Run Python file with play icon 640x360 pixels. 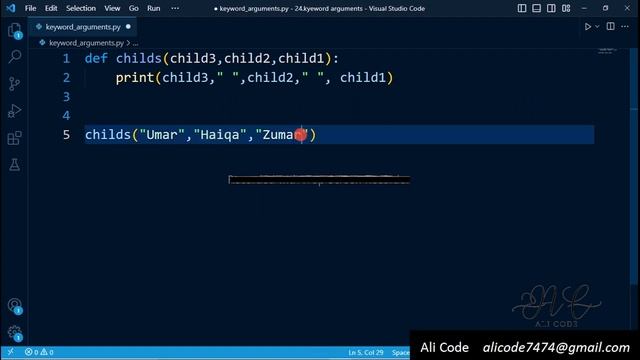point(587,27)
